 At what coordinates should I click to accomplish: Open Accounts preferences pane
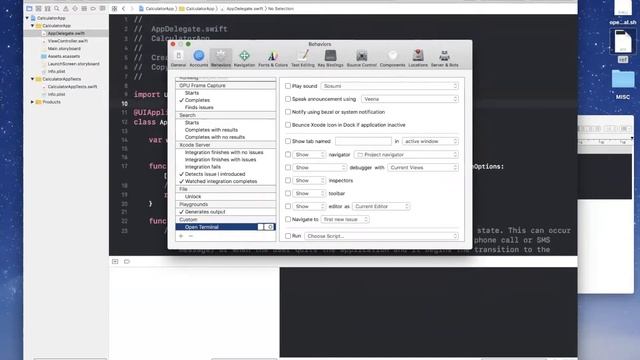coord(199,58)
